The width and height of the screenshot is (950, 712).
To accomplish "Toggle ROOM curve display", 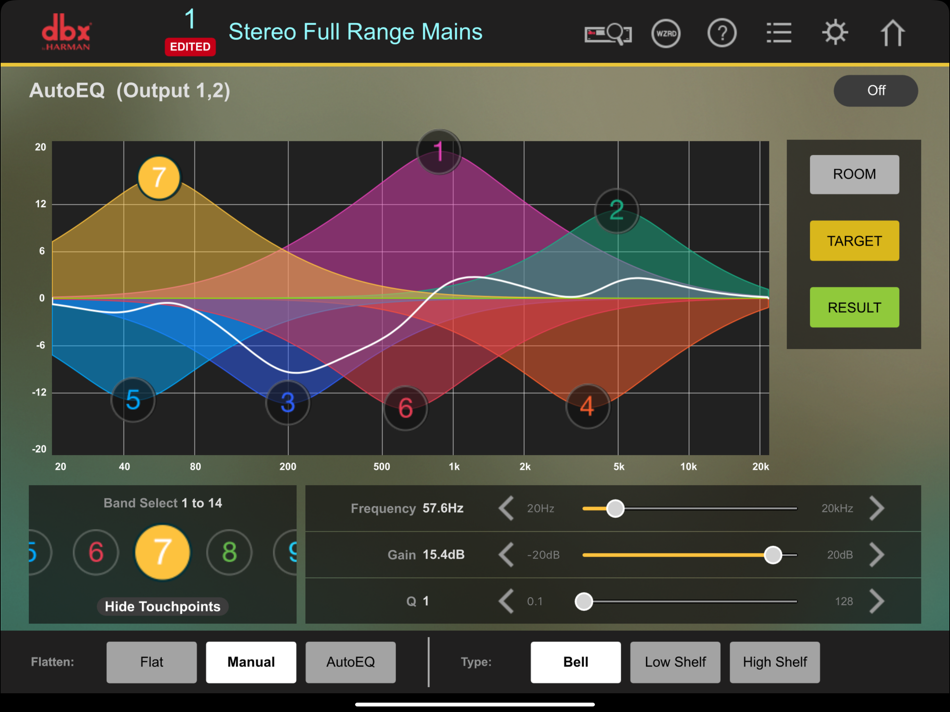I will [854, 175].
